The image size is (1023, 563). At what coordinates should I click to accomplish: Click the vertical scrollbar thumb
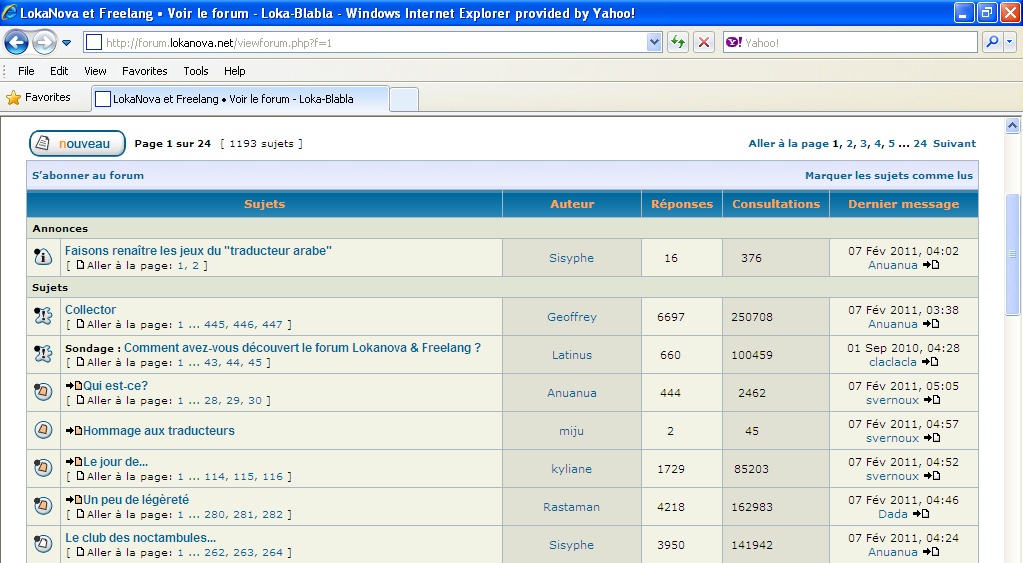[x=1012, y=255]
